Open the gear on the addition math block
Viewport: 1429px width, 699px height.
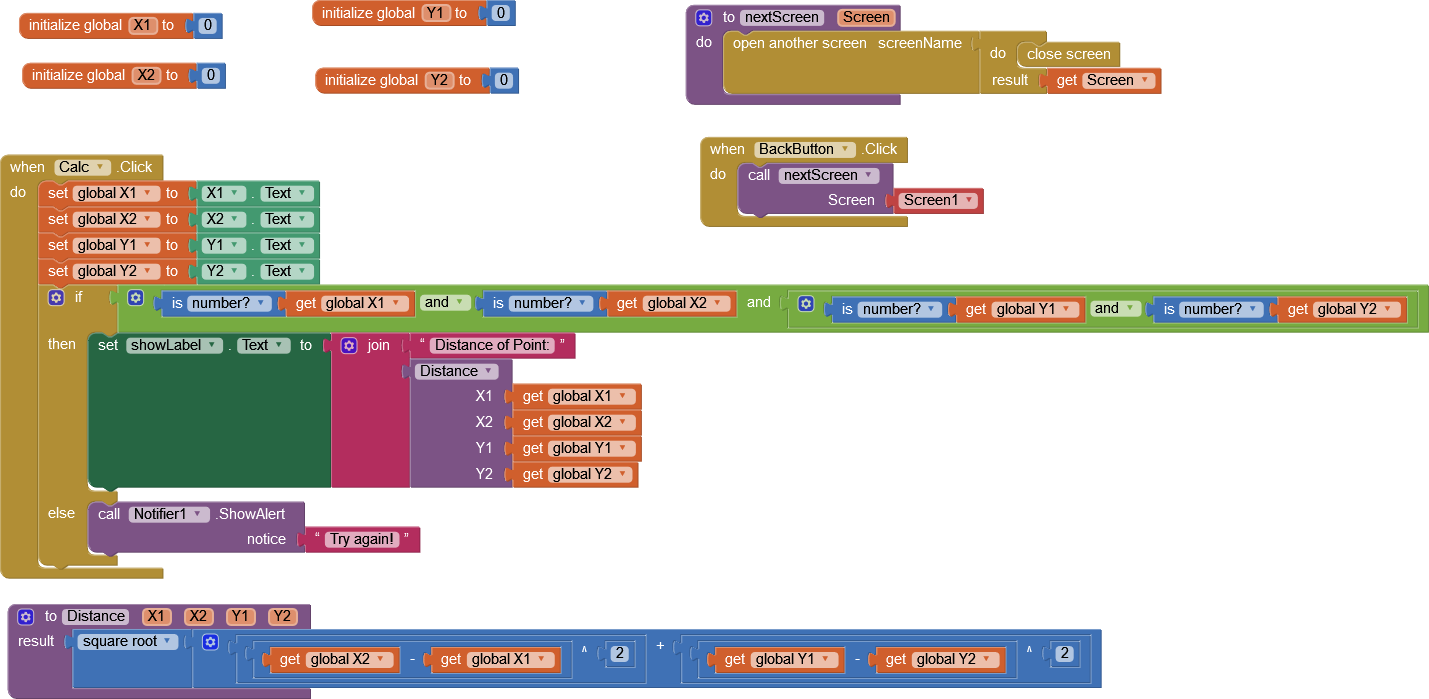pyautogui.click(x=210, y=642)
